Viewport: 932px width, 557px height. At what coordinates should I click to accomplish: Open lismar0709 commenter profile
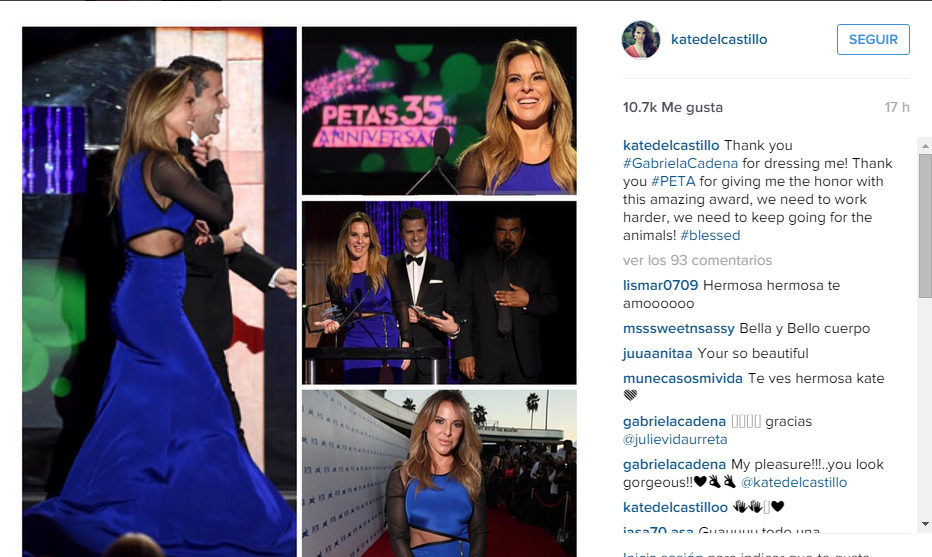(660, 285)
